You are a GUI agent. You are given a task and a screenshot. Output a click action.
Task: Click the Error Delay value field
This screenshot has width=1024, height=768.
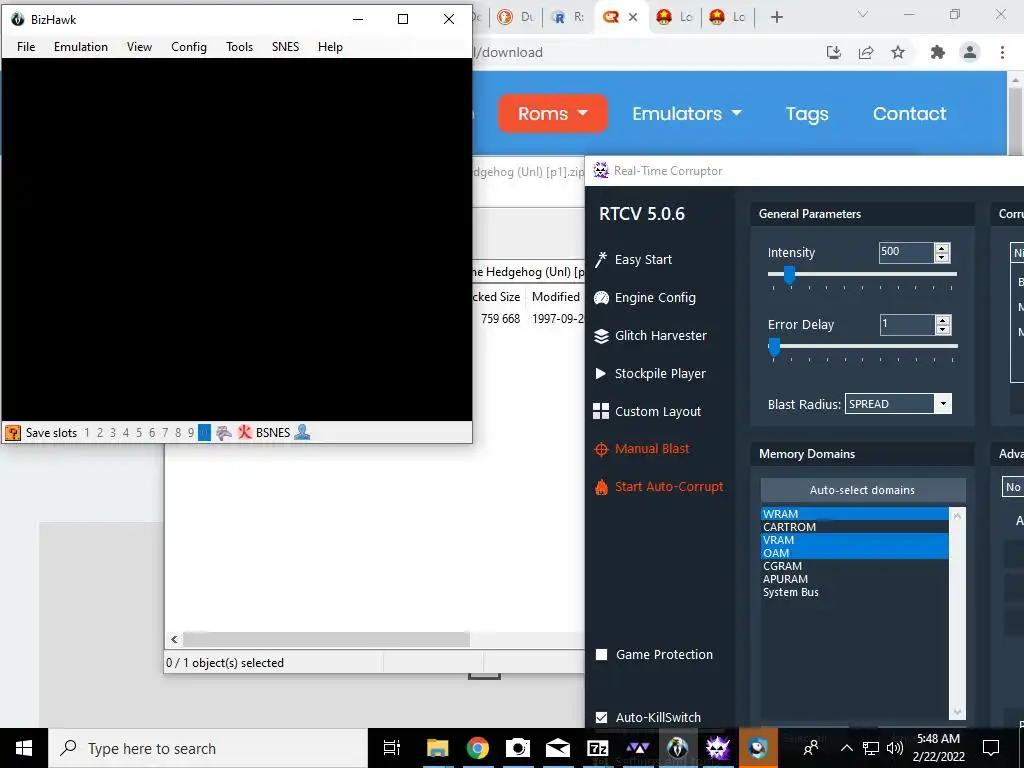(x=907, y=325)
